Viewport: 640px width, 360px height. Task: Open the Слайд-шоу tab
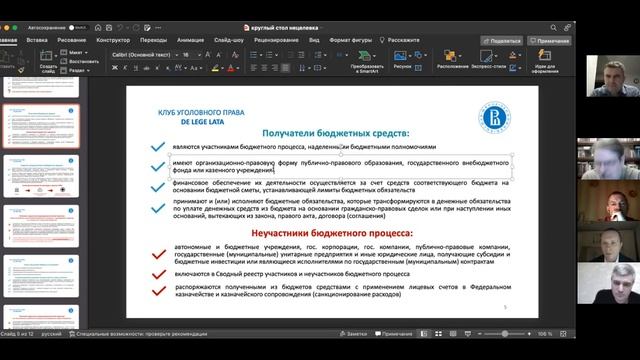[229, 40]
